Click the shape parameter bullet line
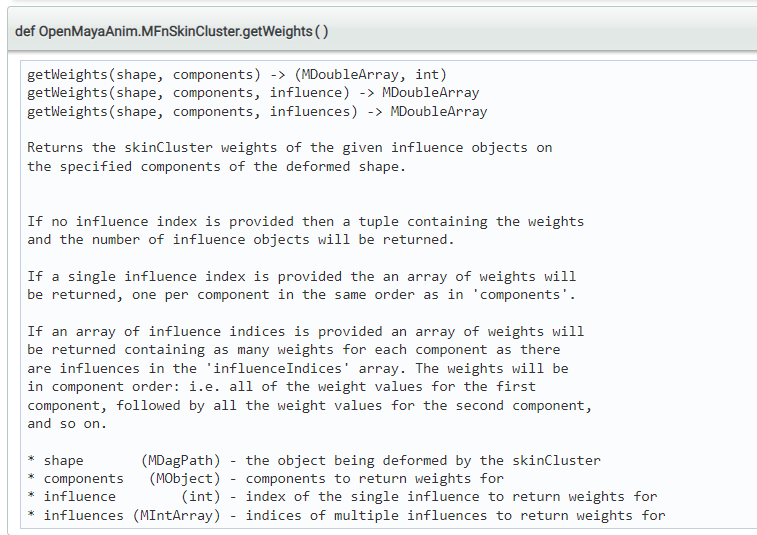 pos(314,460)
